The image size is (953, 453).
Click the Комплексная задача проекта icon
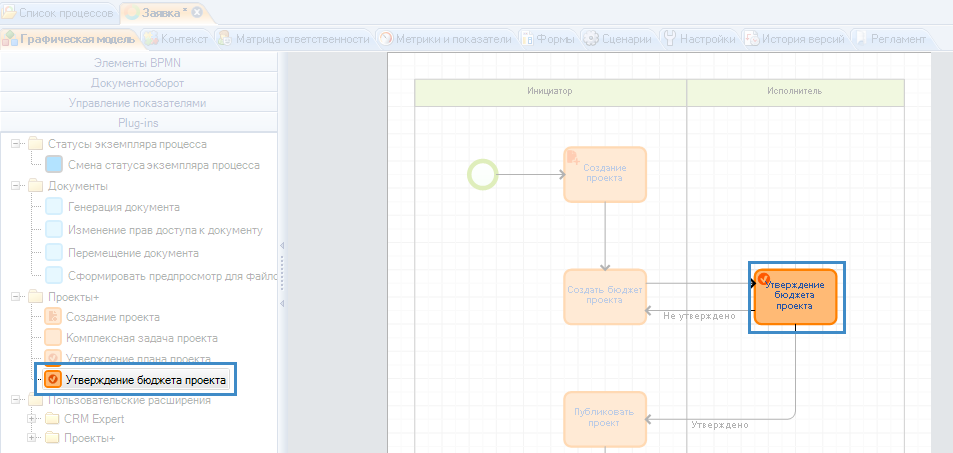[x=54, y=338]
